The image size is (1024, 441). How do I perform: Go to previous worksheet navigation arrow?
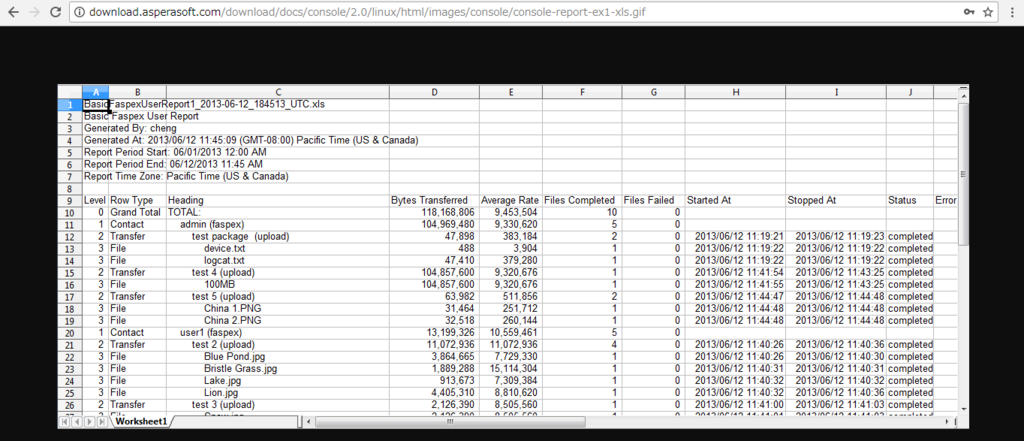76,422
